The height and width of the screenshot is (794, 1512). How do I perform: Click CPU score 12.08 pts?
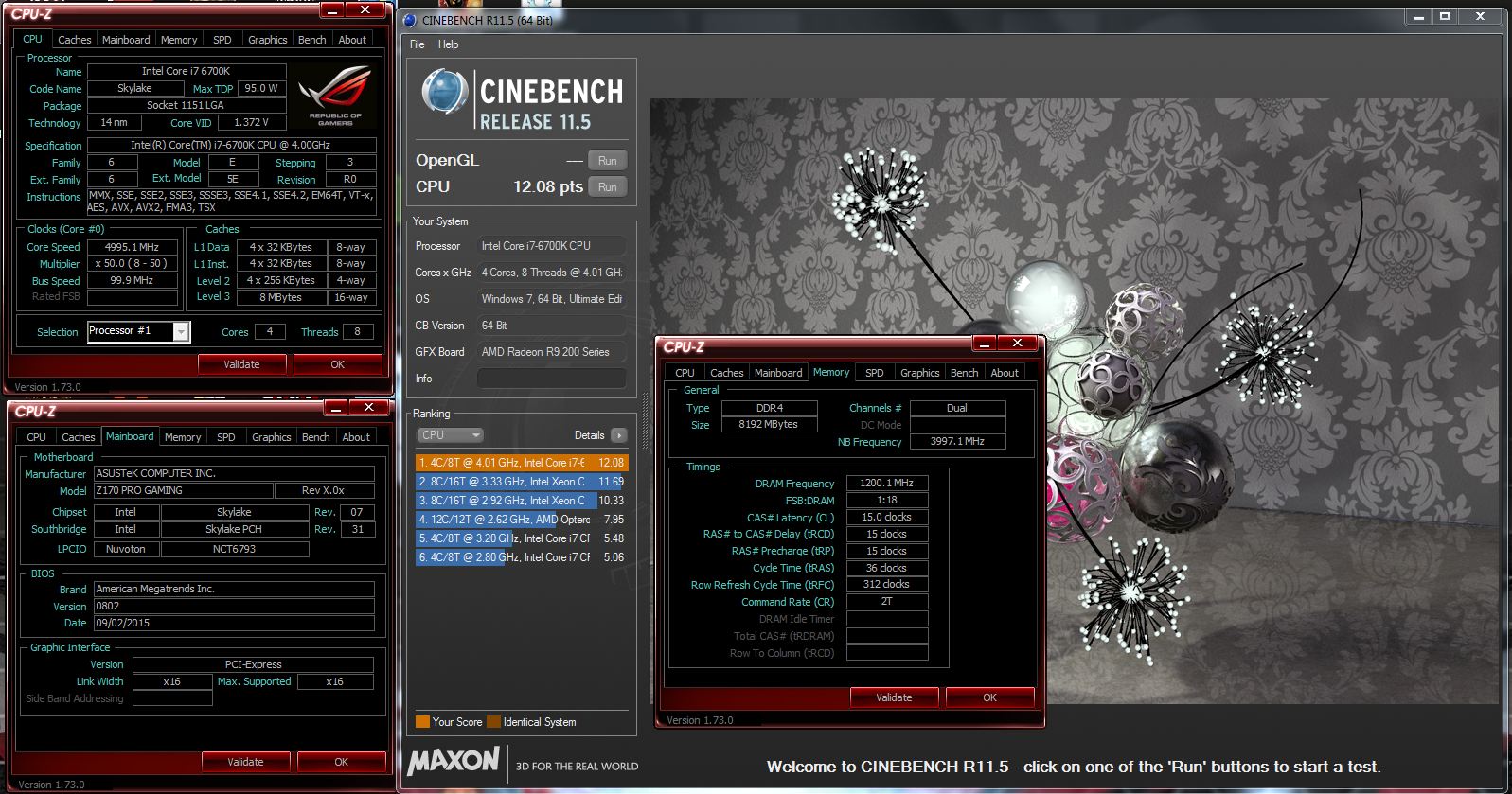point(547,187)
